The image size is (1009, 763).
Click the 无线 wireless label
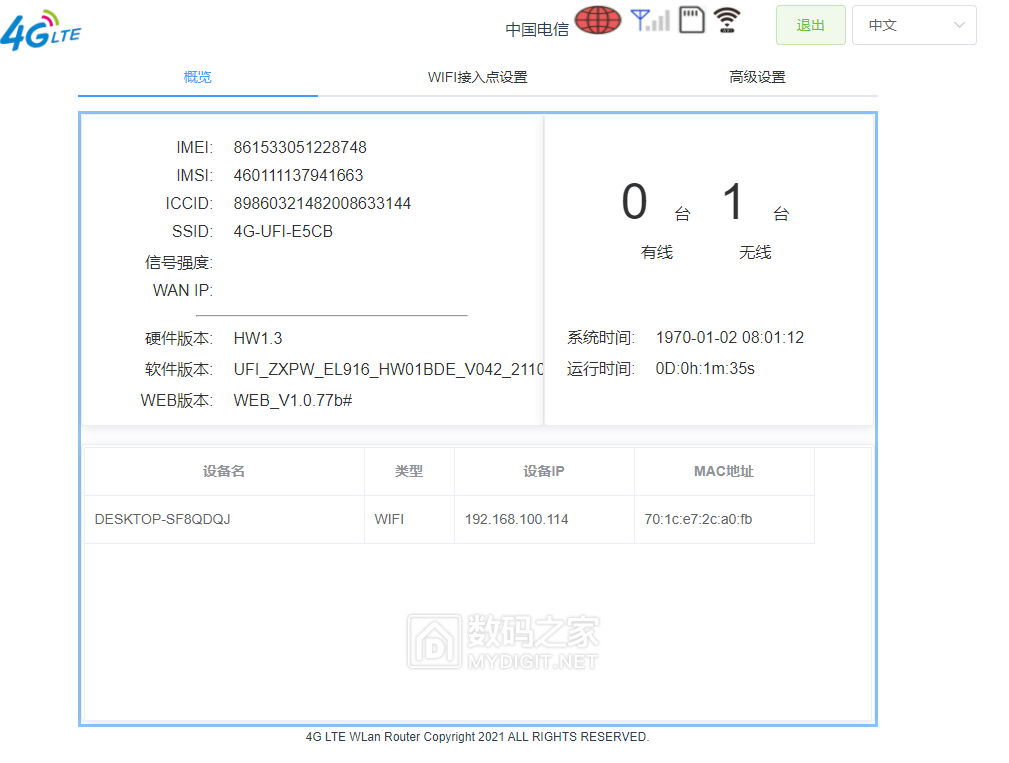tap(755, 252)
